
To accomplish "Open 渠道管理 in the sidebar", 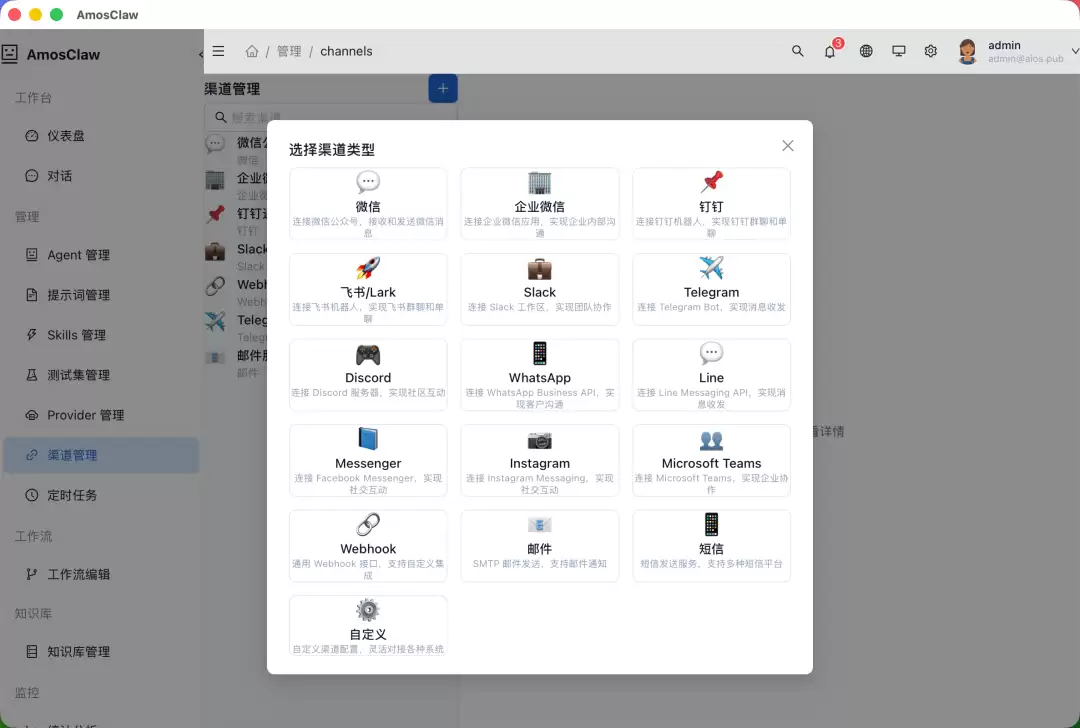I will 101,455.
